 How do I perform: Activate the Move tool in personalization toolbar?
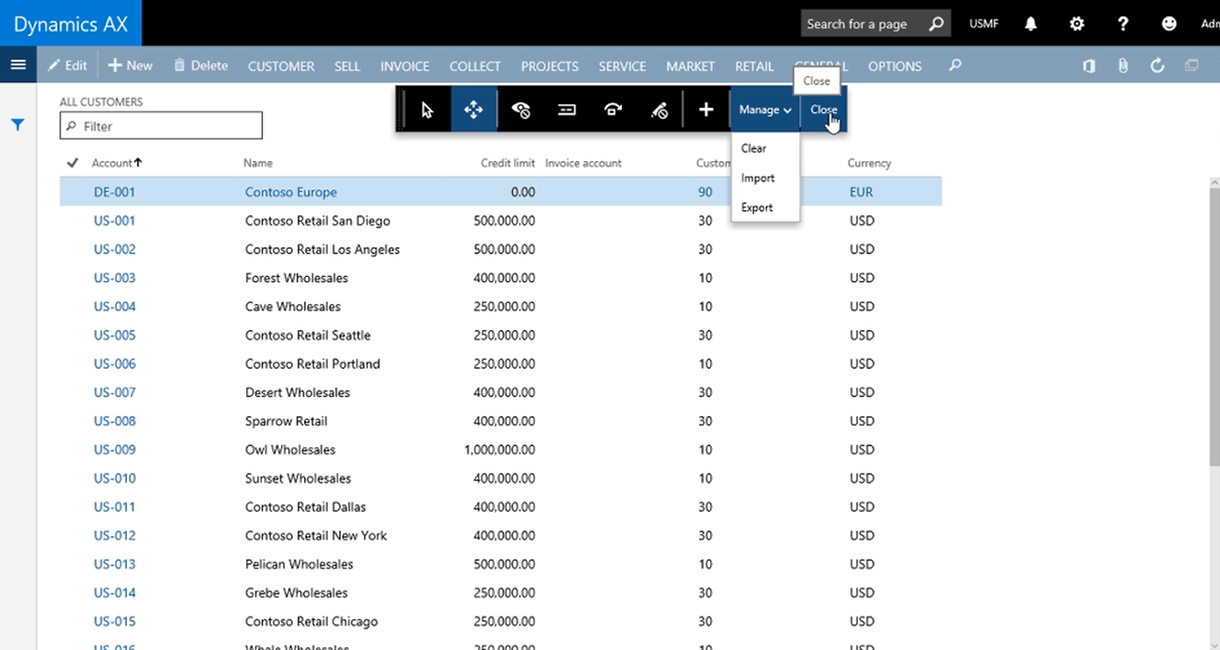pos(474,110)
